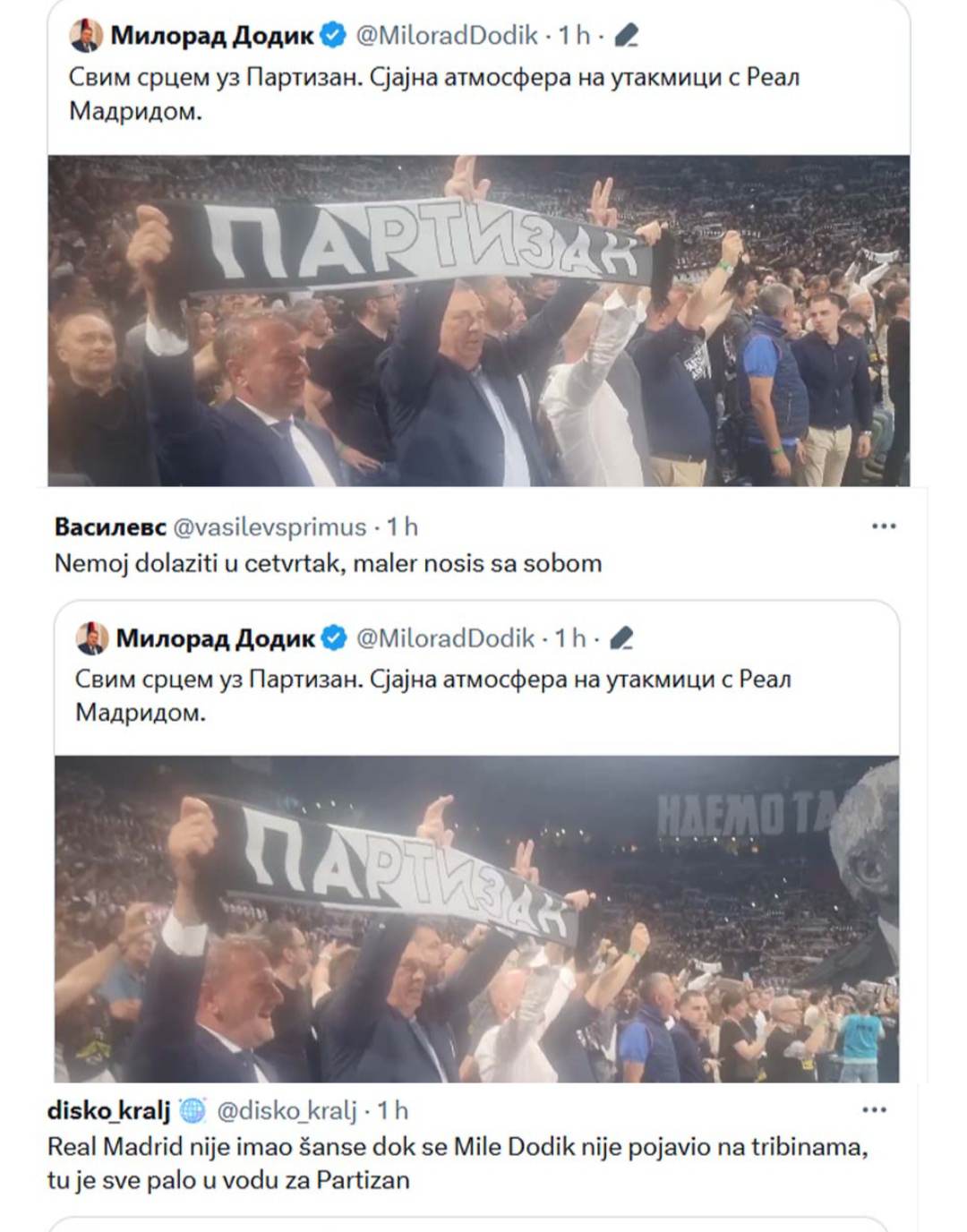The width and height of the screenshot is (967, 1232).
Task: Open @MiloradDodik handle in quoted tweet
Action: coord(445,638)
